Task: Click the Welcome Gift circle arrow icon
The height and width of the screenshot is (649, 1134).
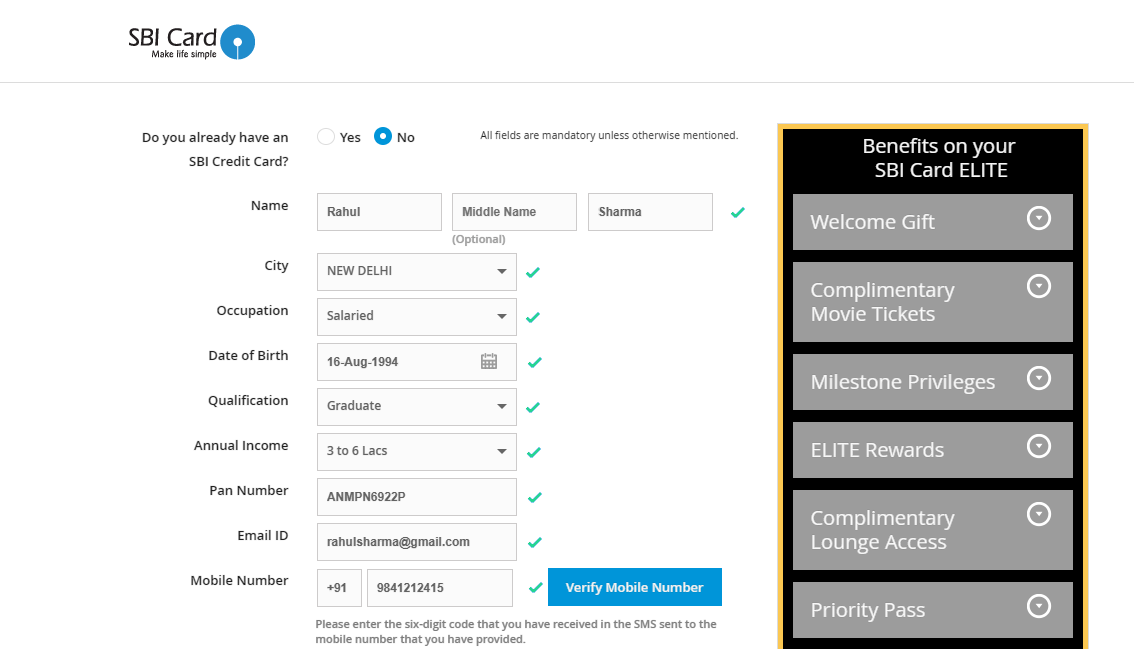Action: (x=1039, y=218)
